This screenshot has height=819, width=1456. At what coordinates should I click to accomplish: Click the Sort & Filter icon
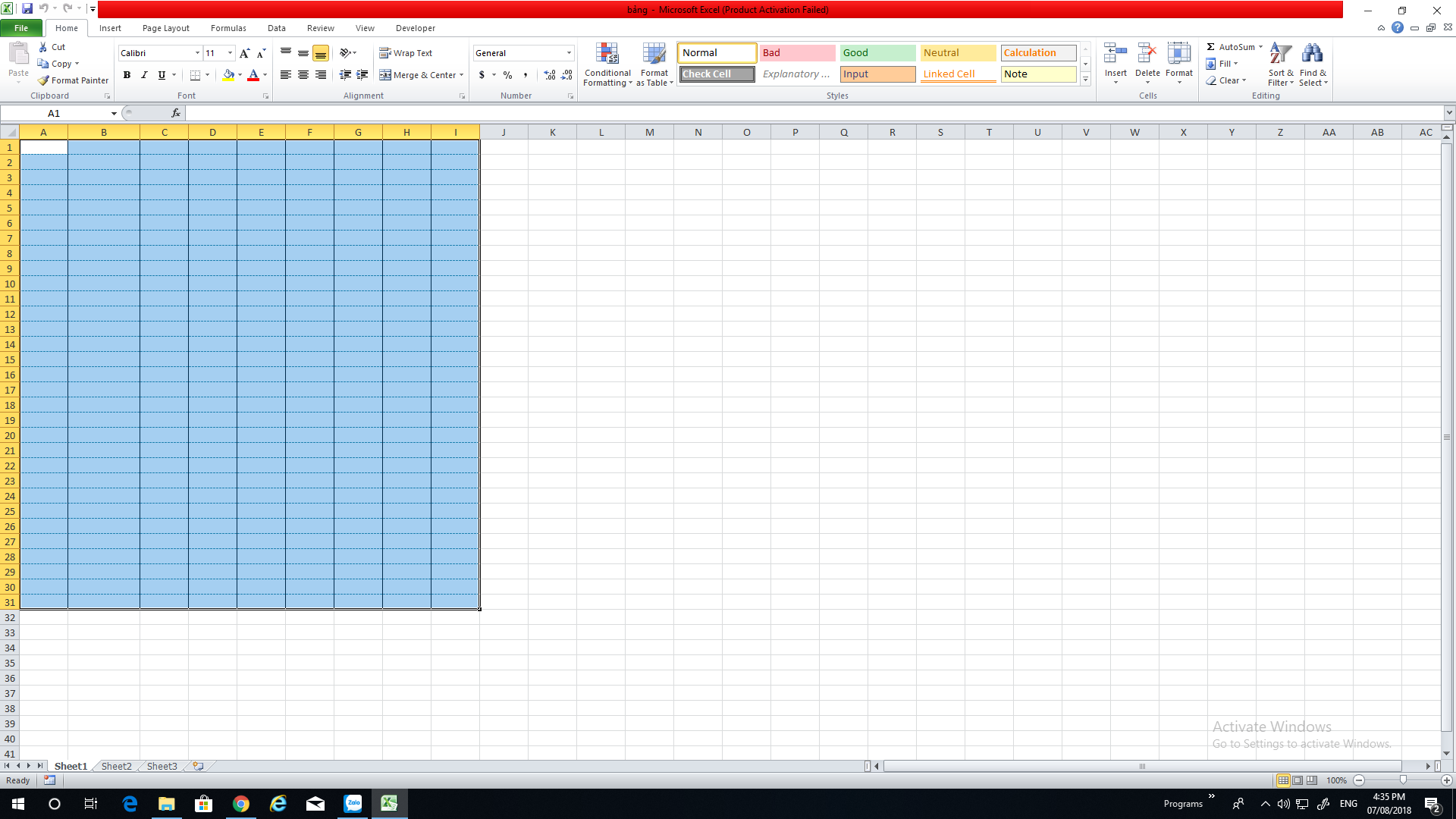tap(1280, 55)
